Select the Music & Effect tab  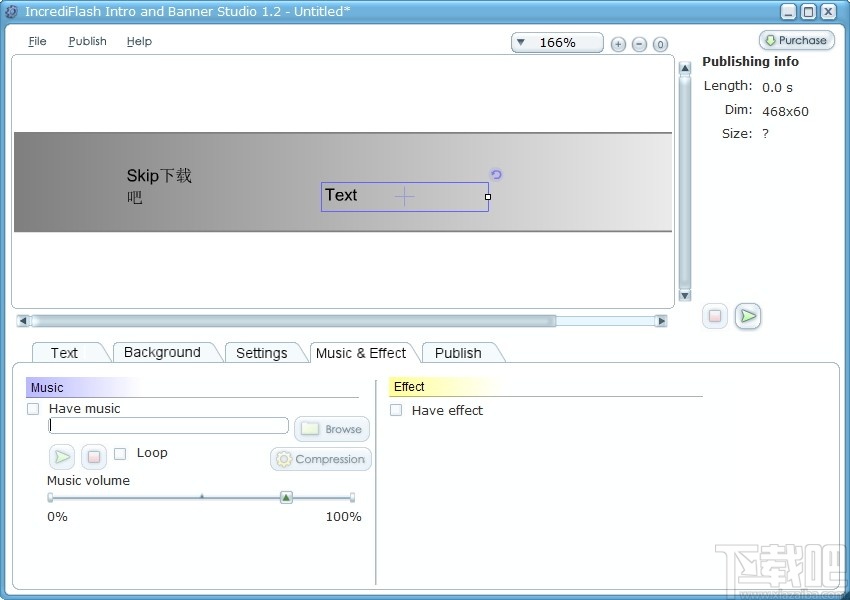360,353
